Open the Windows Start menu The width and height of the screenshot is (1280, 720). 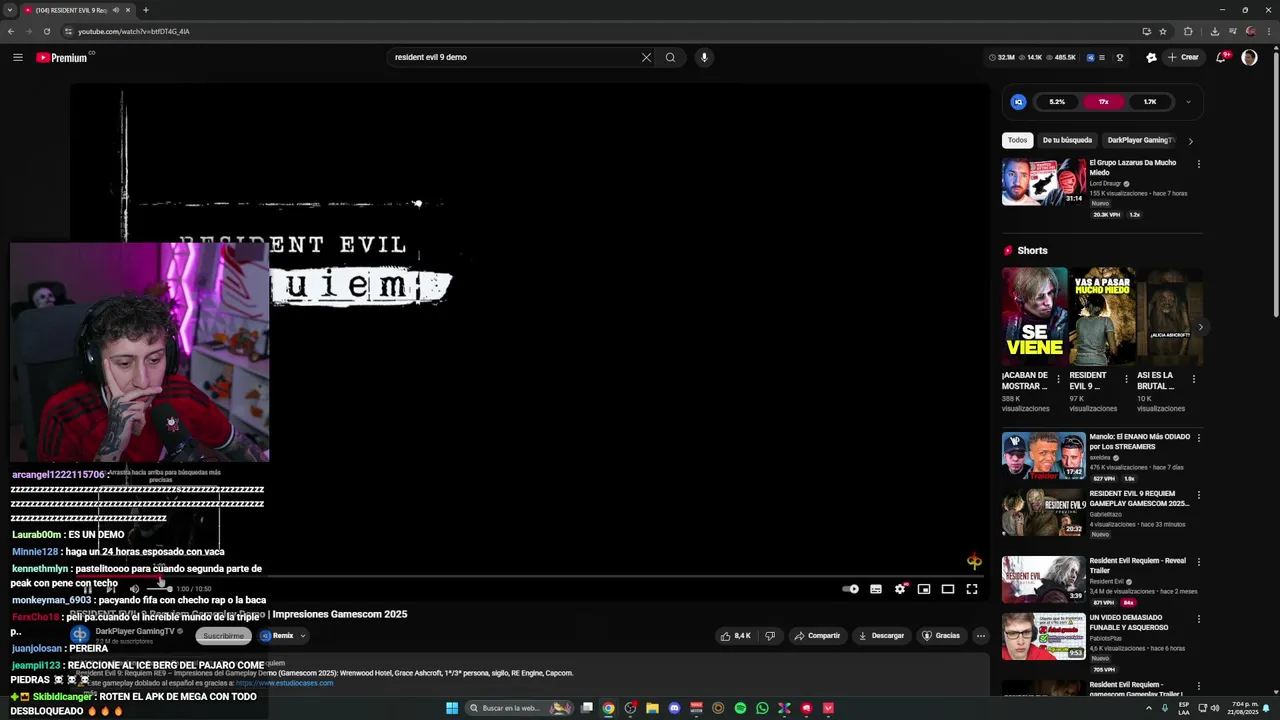[452, 708]
